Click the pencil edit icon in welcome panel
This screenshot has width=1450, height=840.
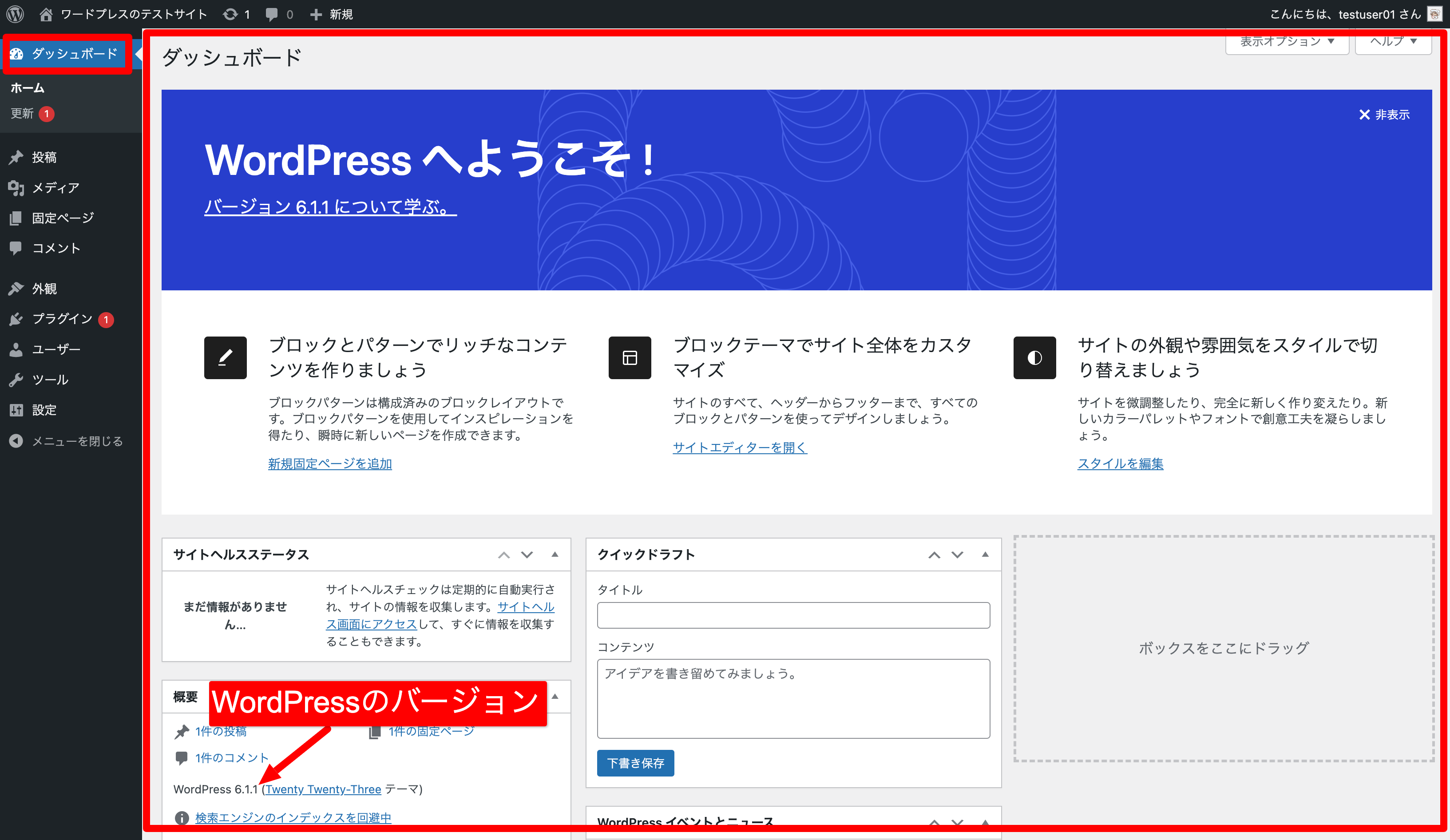[226, 357]
